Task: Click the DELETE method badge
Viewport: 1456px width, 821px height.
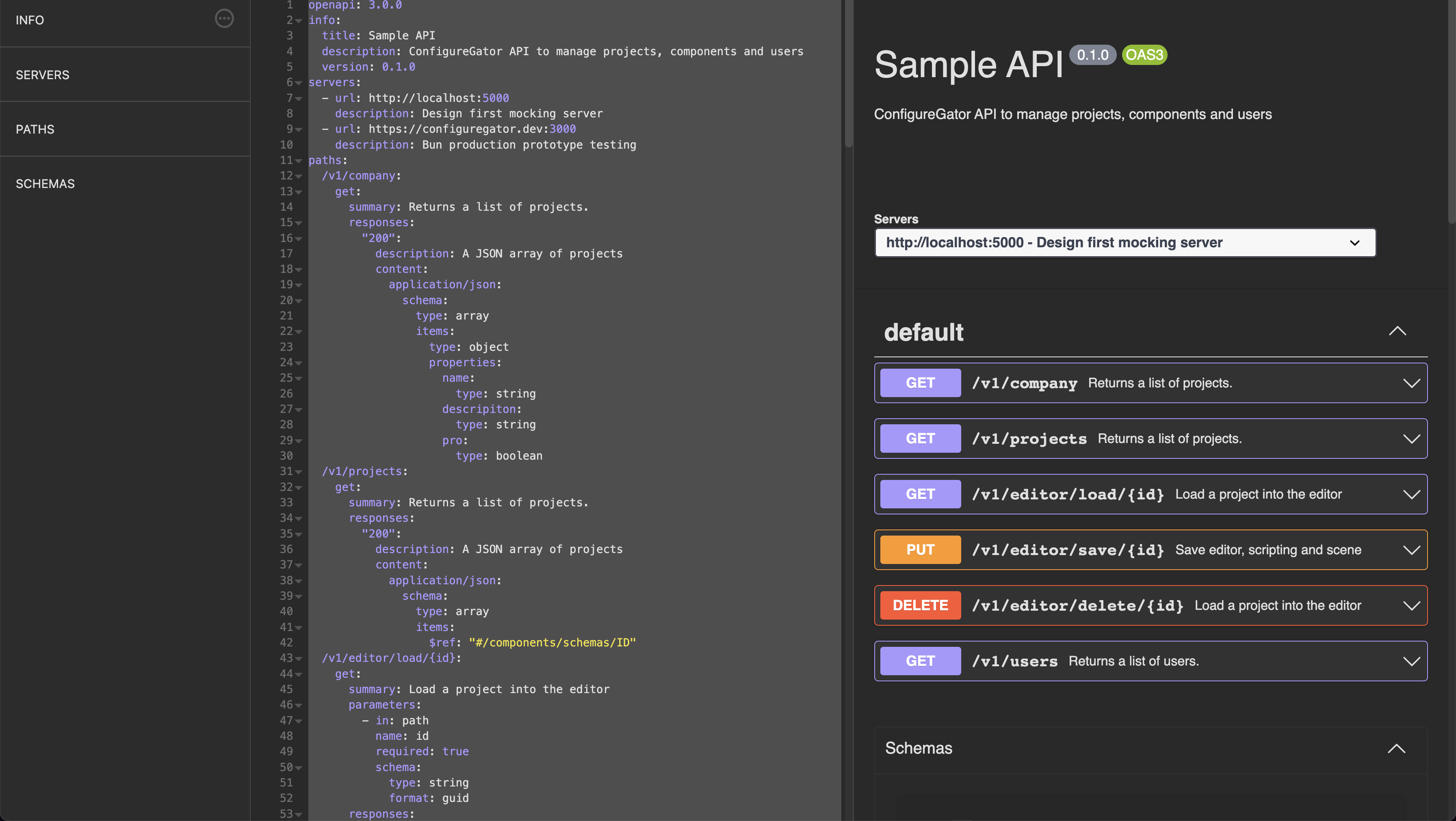Action: tap(920, 605)
